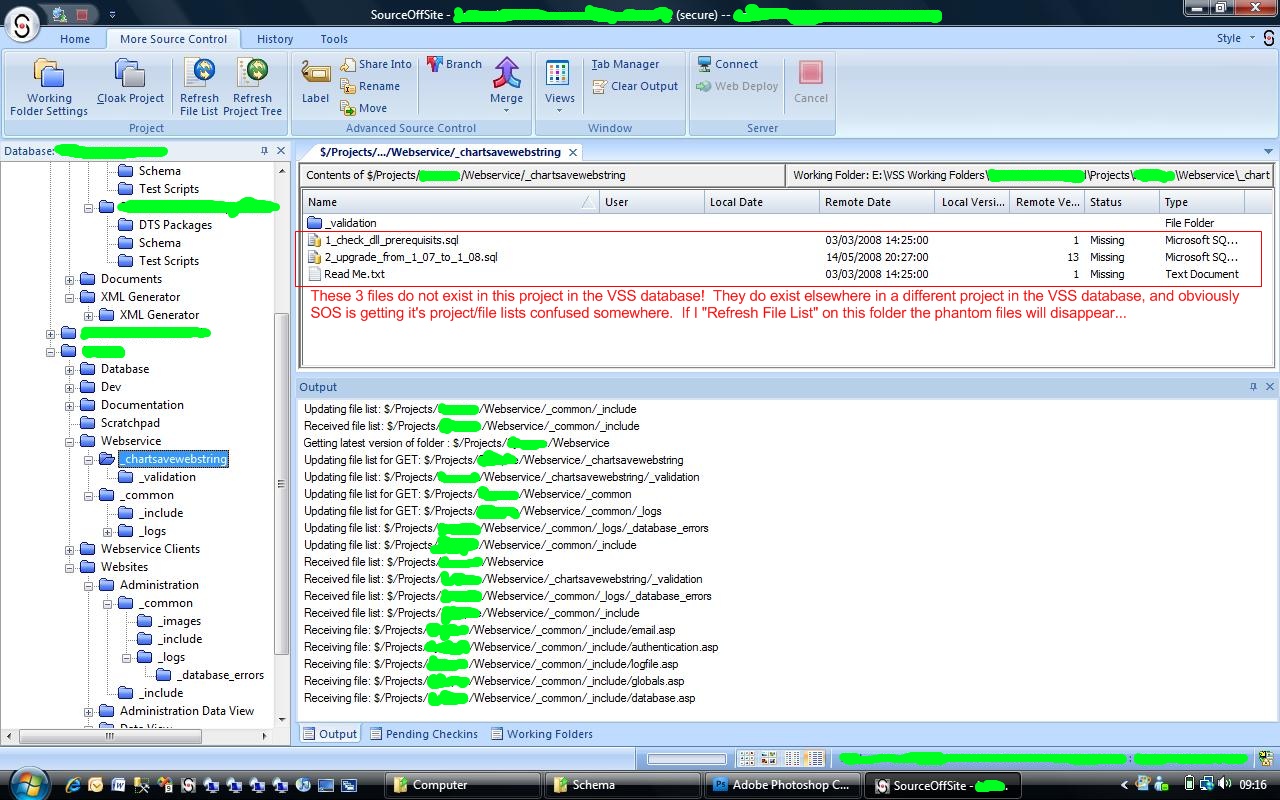Switch to the Home ribbon tab

[x=75, y=39]
